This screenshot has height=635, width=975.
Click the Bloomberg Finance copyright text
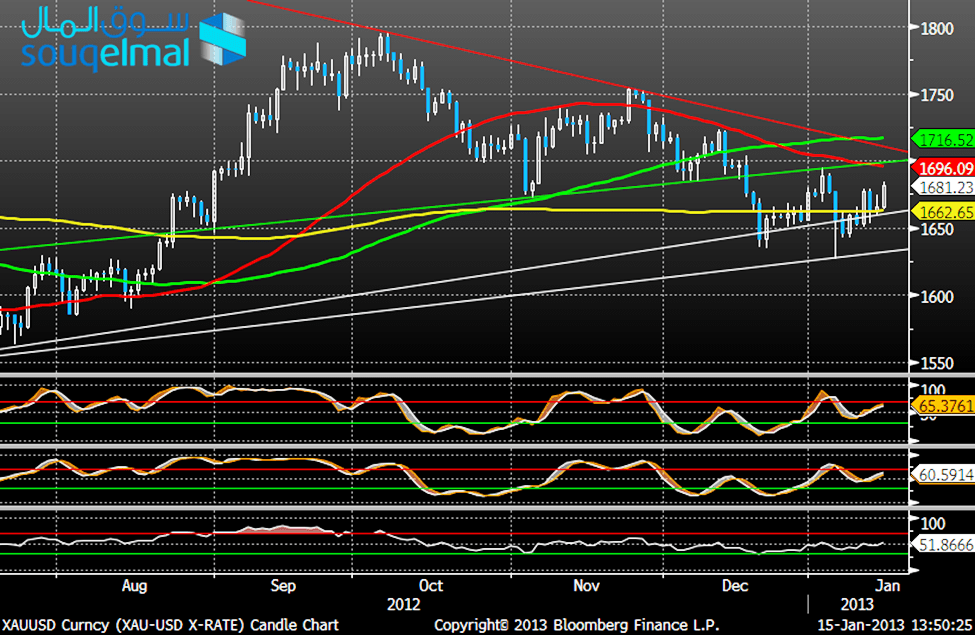(576, 625)
